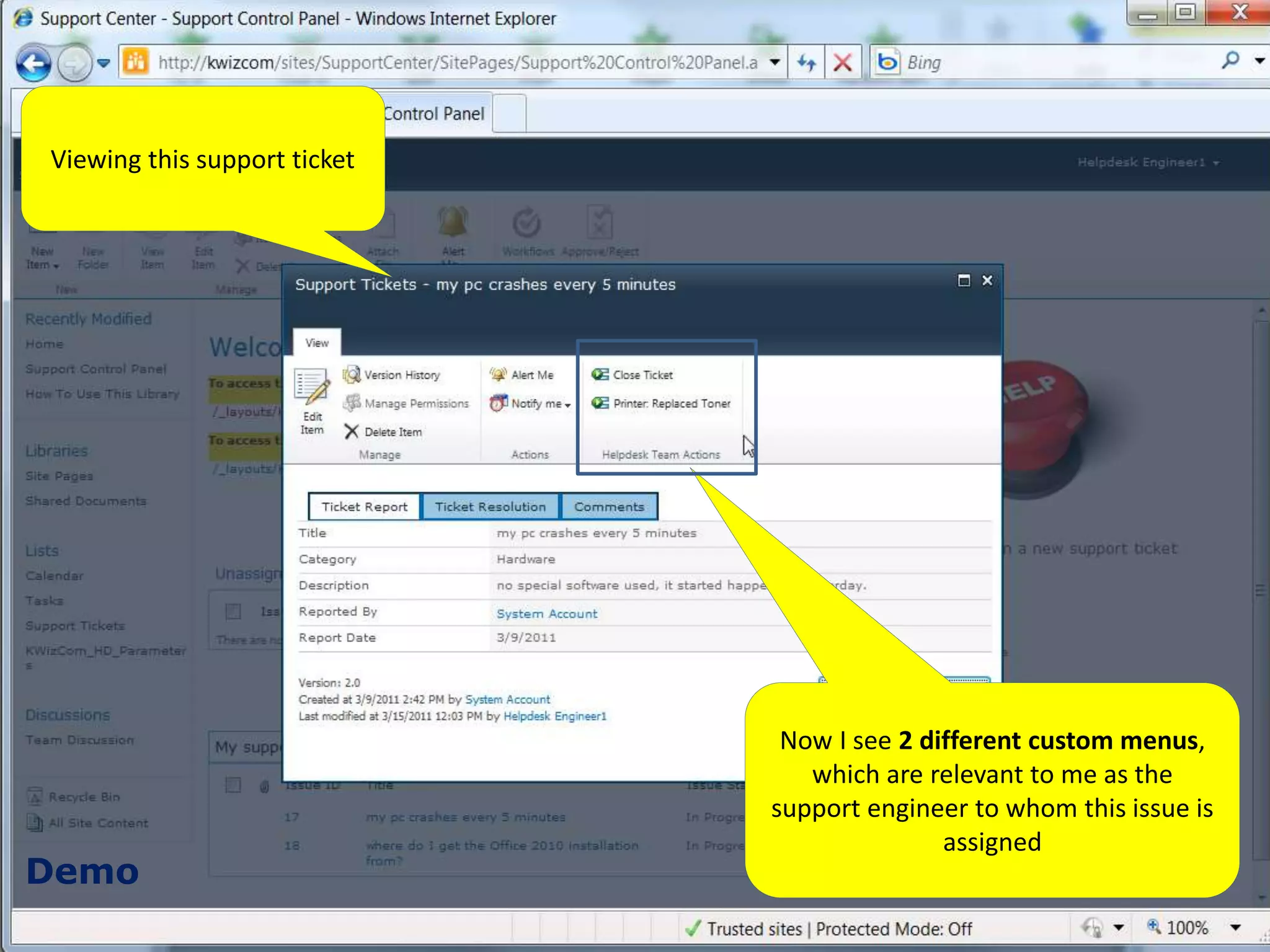The height and width of the screenshot is (952, 1270).
Task: Maximize the Support Tickets dialog
Action: [964, 281]
